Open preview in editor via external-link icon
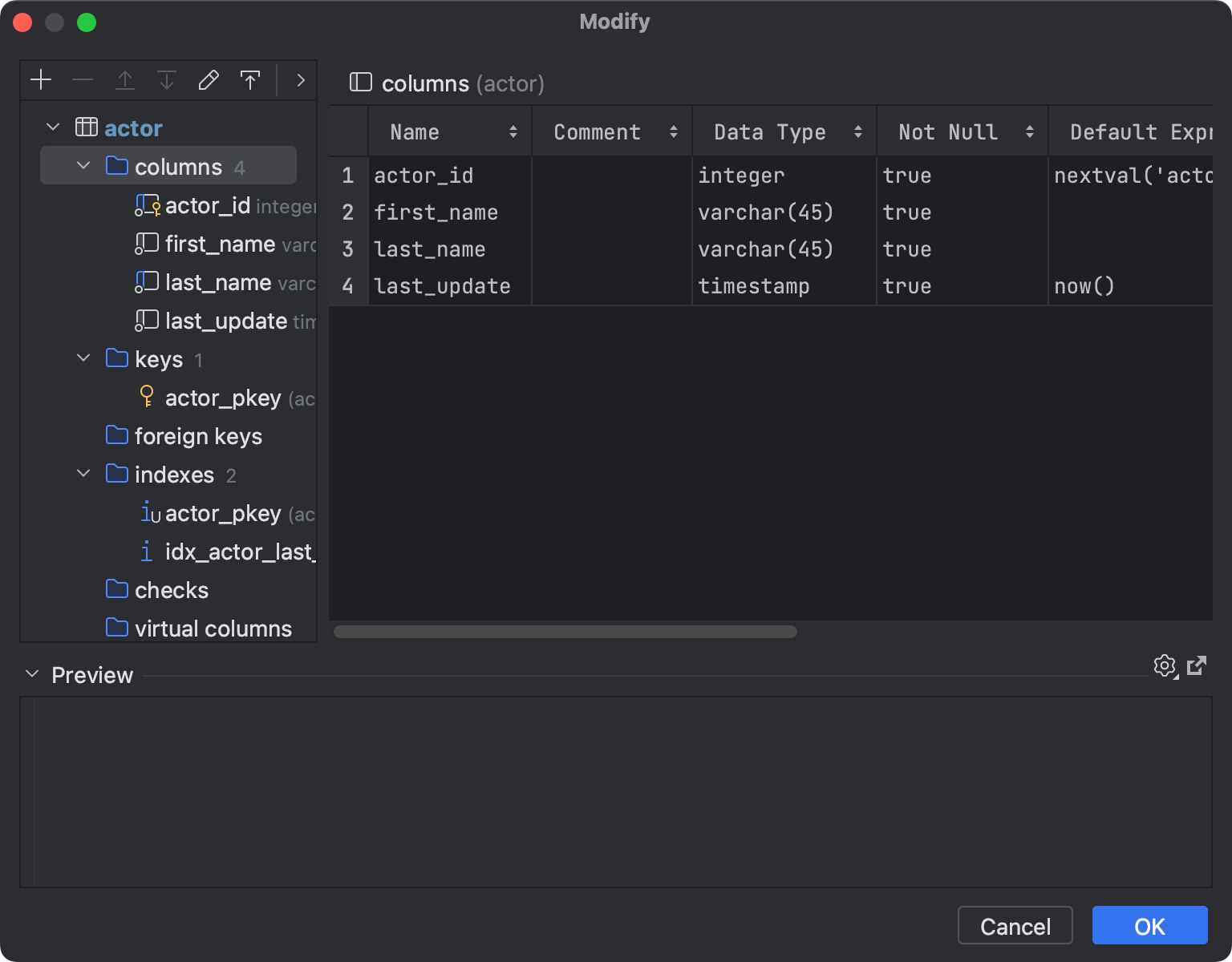Screen dimensions: 1232x962 tap(1198, 666)
